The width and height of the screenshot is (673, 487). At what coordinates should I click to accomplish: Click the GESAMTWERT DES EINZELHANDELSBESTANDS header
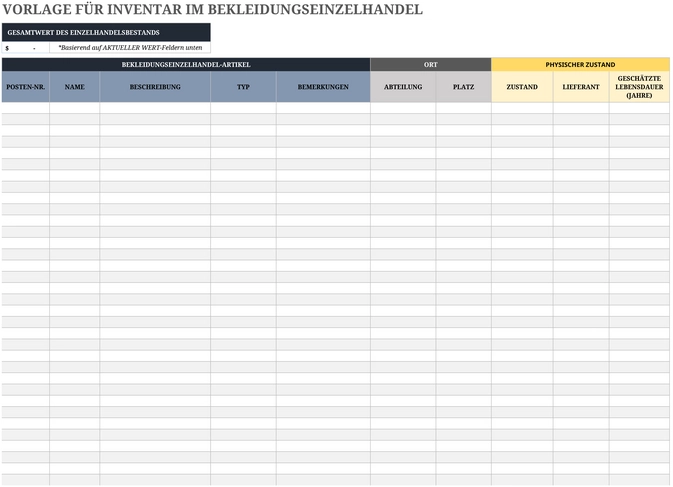pos(106,32)
